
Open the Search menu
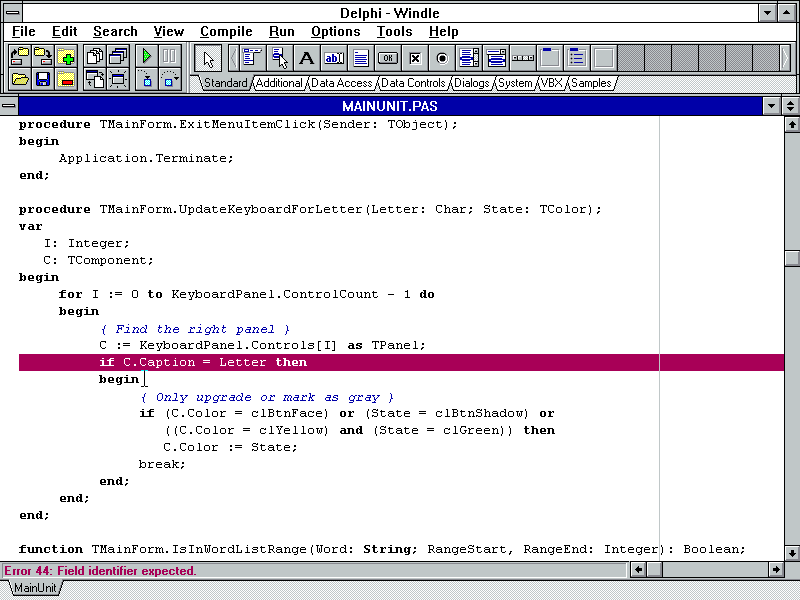pyautogui.click(x=115, y=32)
